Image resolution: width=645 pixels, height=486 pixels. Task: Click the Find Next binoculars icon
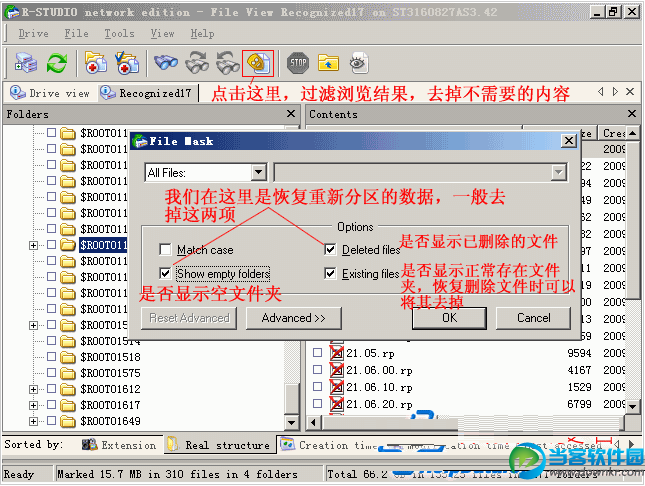197,63
